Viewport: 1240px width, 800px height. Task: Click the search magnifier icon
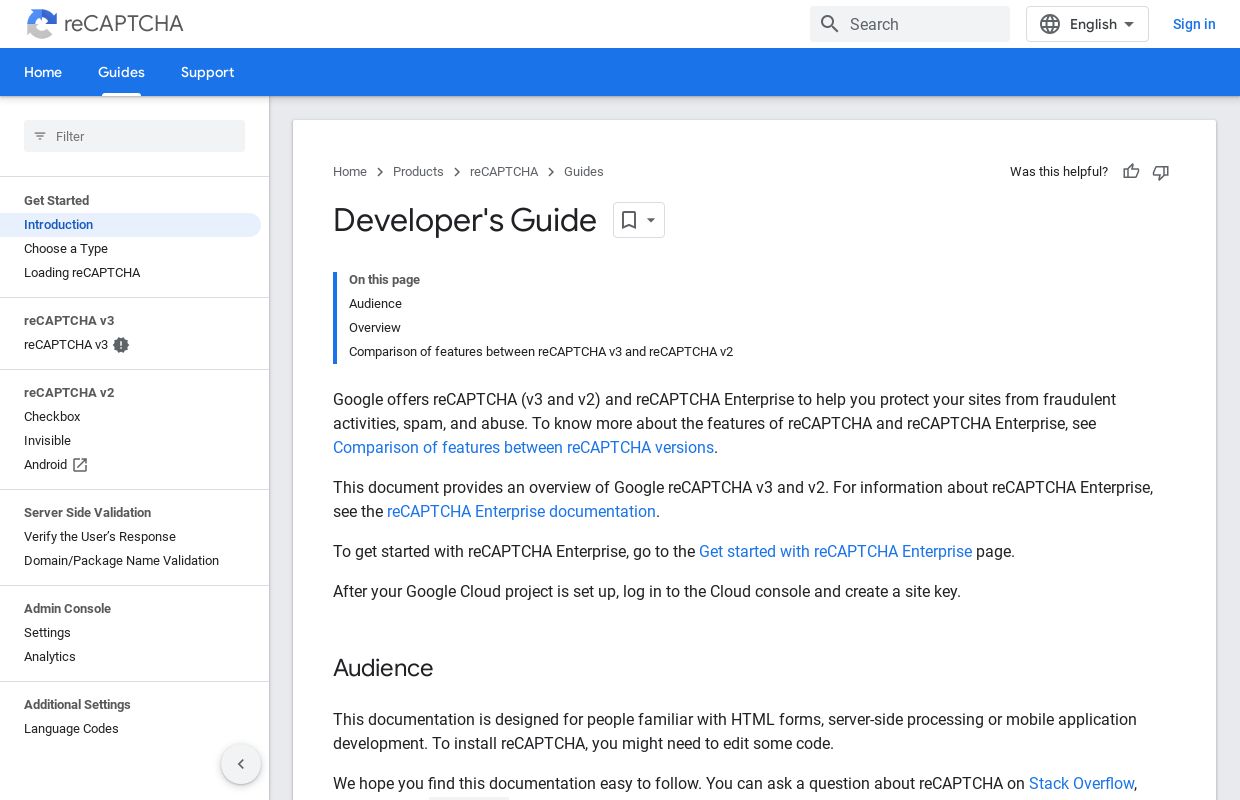point(829,24)
